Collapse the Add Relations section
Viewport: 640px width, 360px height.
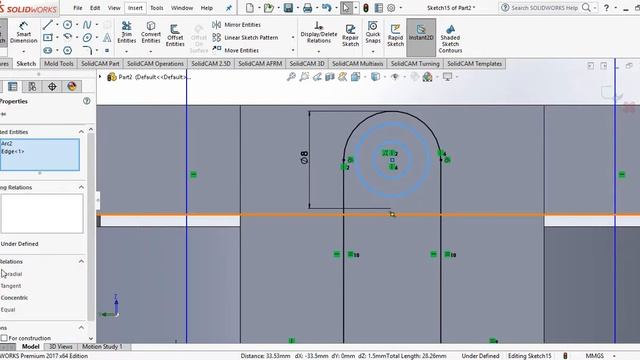[81, 262]
